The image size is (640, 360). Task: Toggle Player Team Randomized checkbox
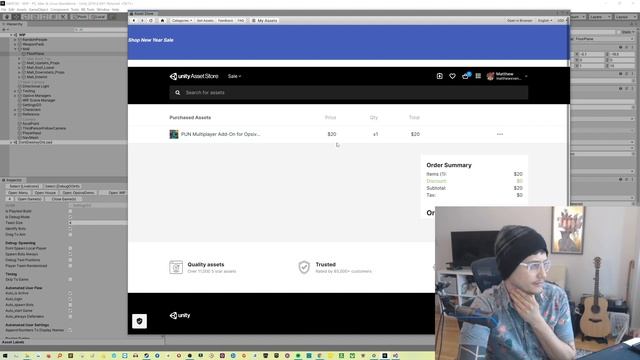coord(70,266)
